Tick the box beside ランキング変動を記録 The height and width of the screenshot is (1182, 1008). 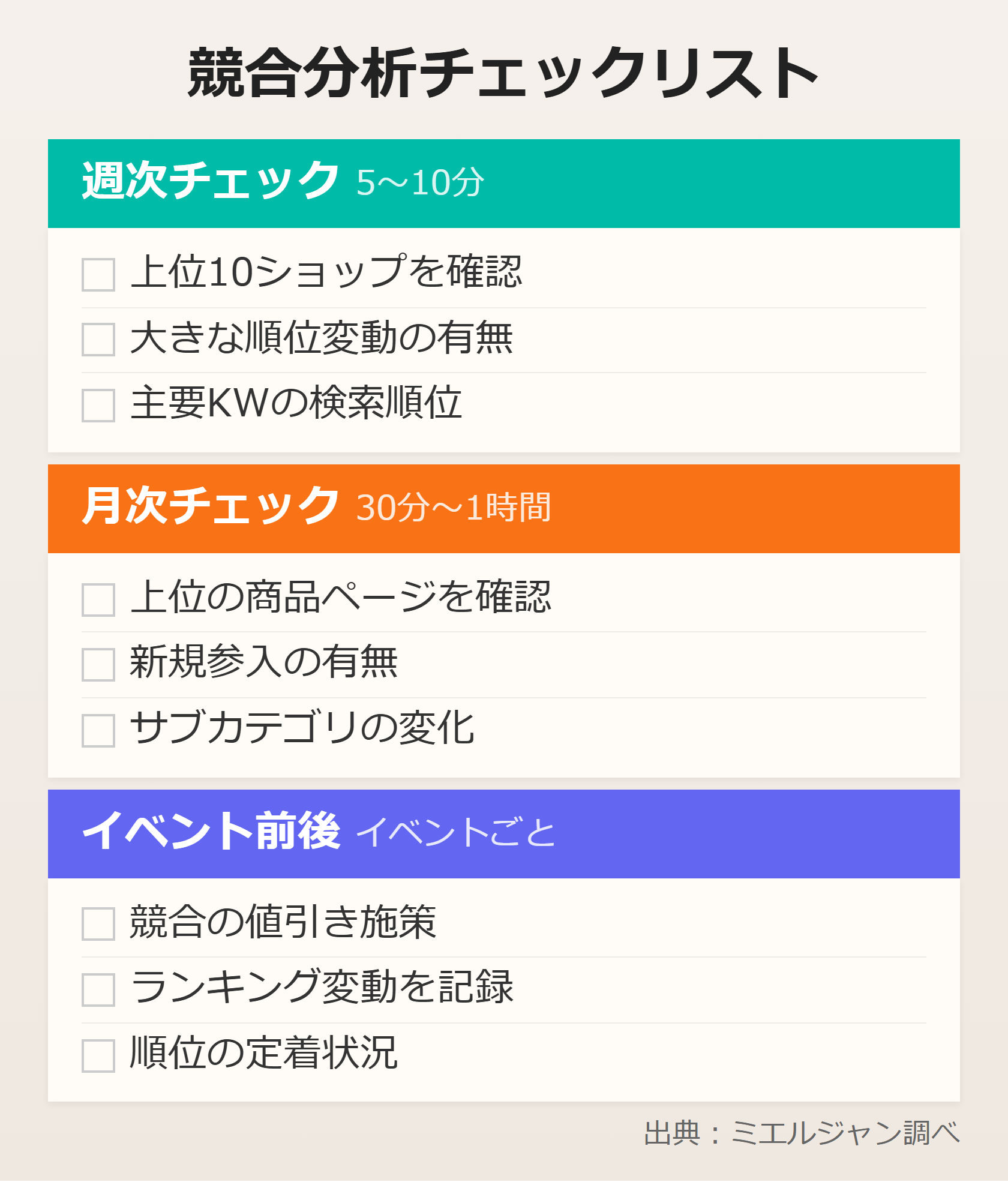click(x=98, y=990)
